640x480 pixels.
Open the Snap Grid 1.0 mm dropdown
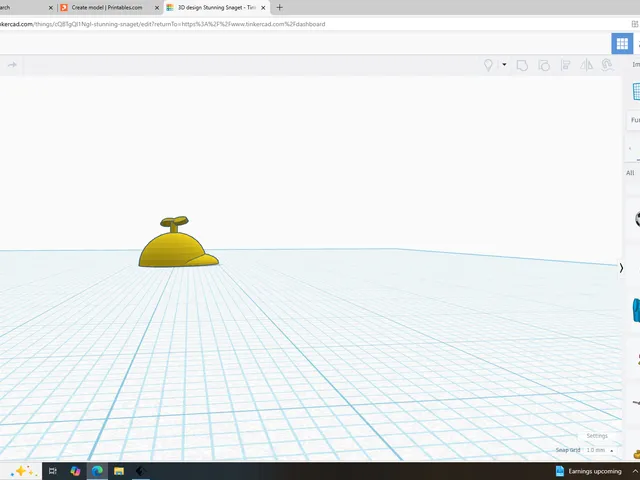point(599,450)
